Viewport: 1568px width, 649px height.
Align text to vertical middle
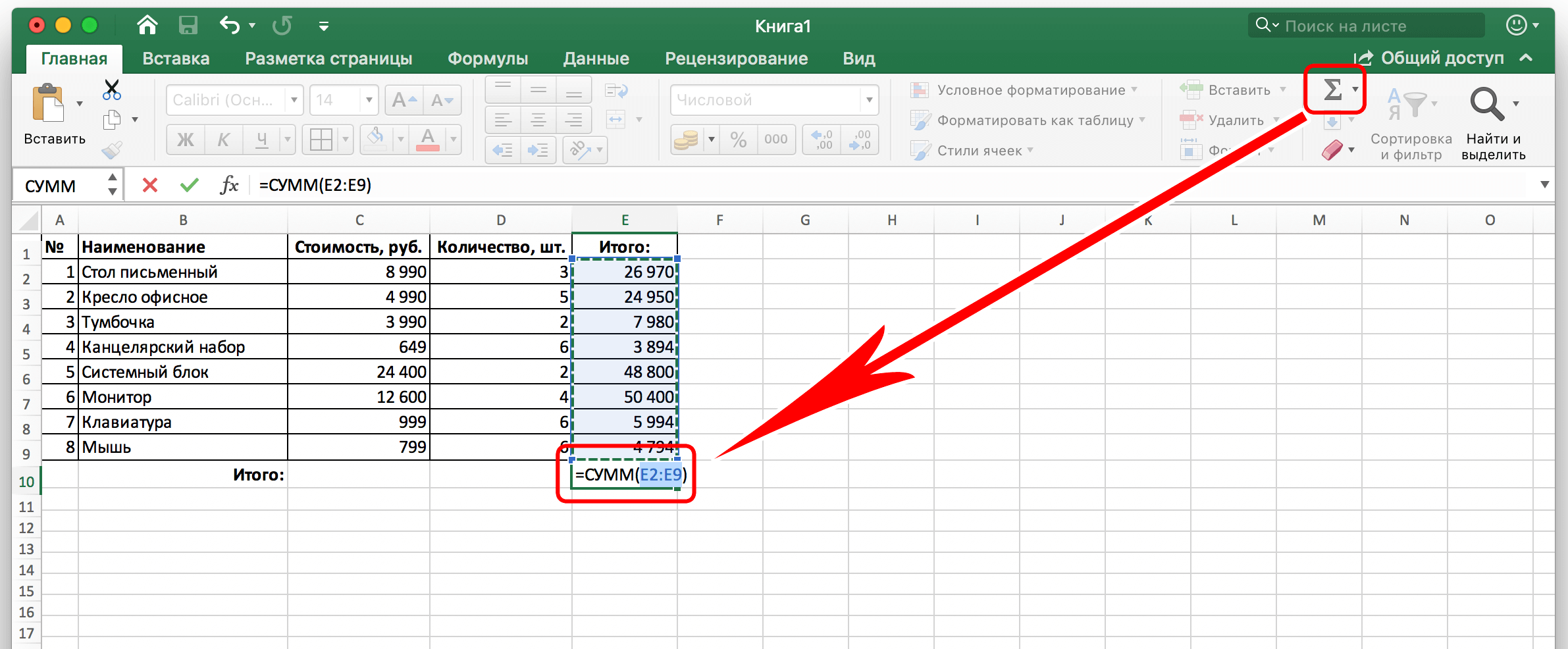pyautogui.click(x=538, y=89)
